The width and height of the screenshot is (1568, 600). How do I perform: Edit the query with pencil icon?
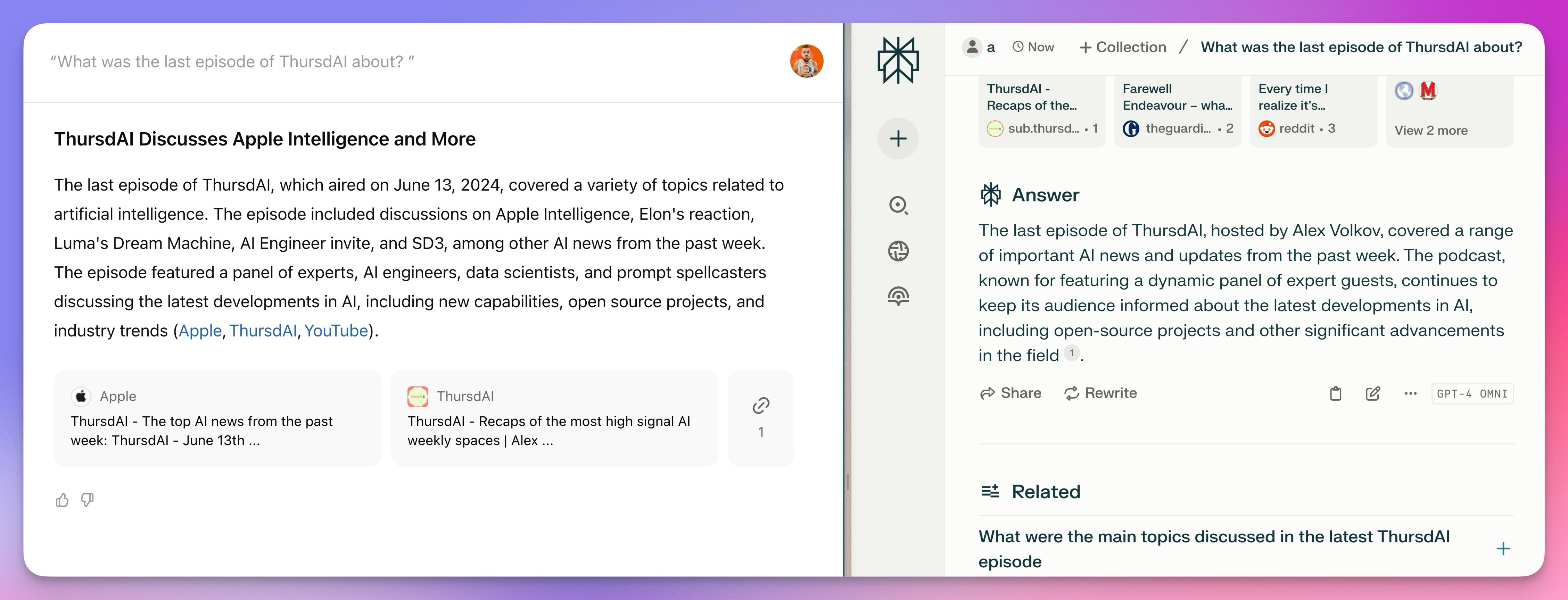coord(1373,394)
